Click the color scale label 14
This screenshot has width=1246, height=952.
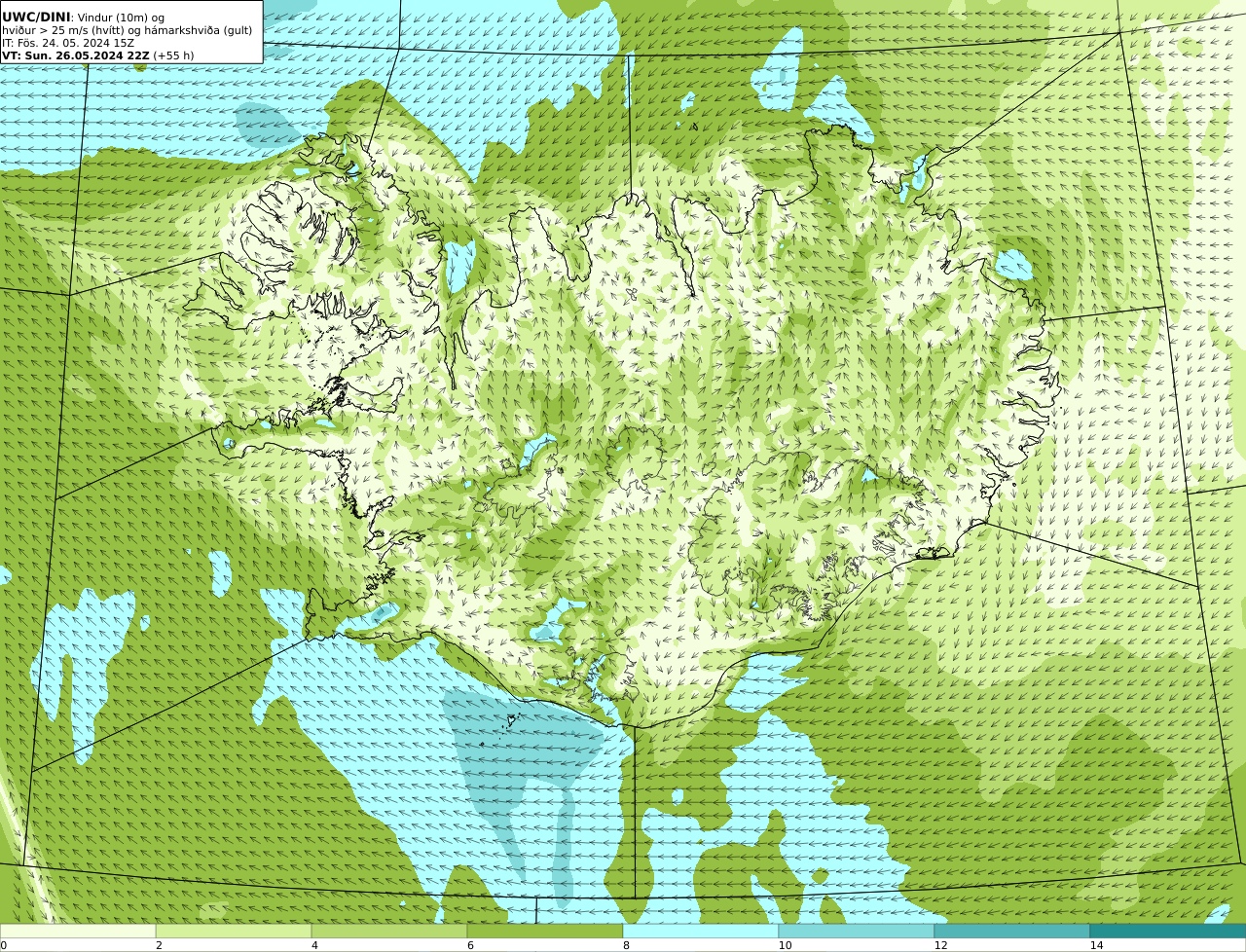coord(1096,945)
